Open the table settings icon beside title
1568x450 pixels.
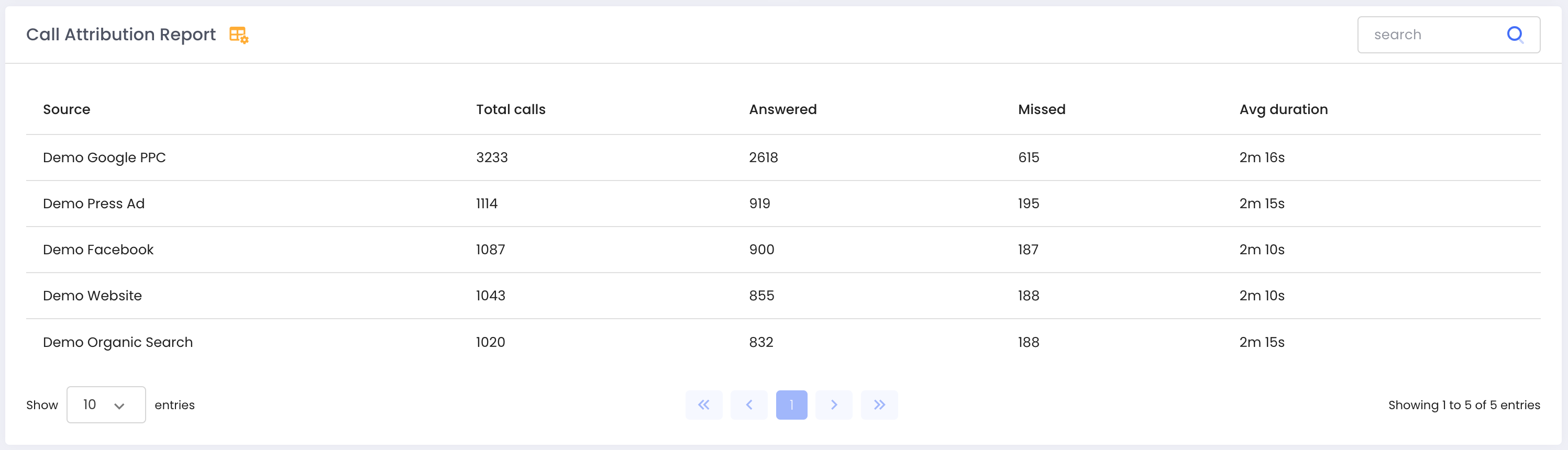(x=239, y=35)
